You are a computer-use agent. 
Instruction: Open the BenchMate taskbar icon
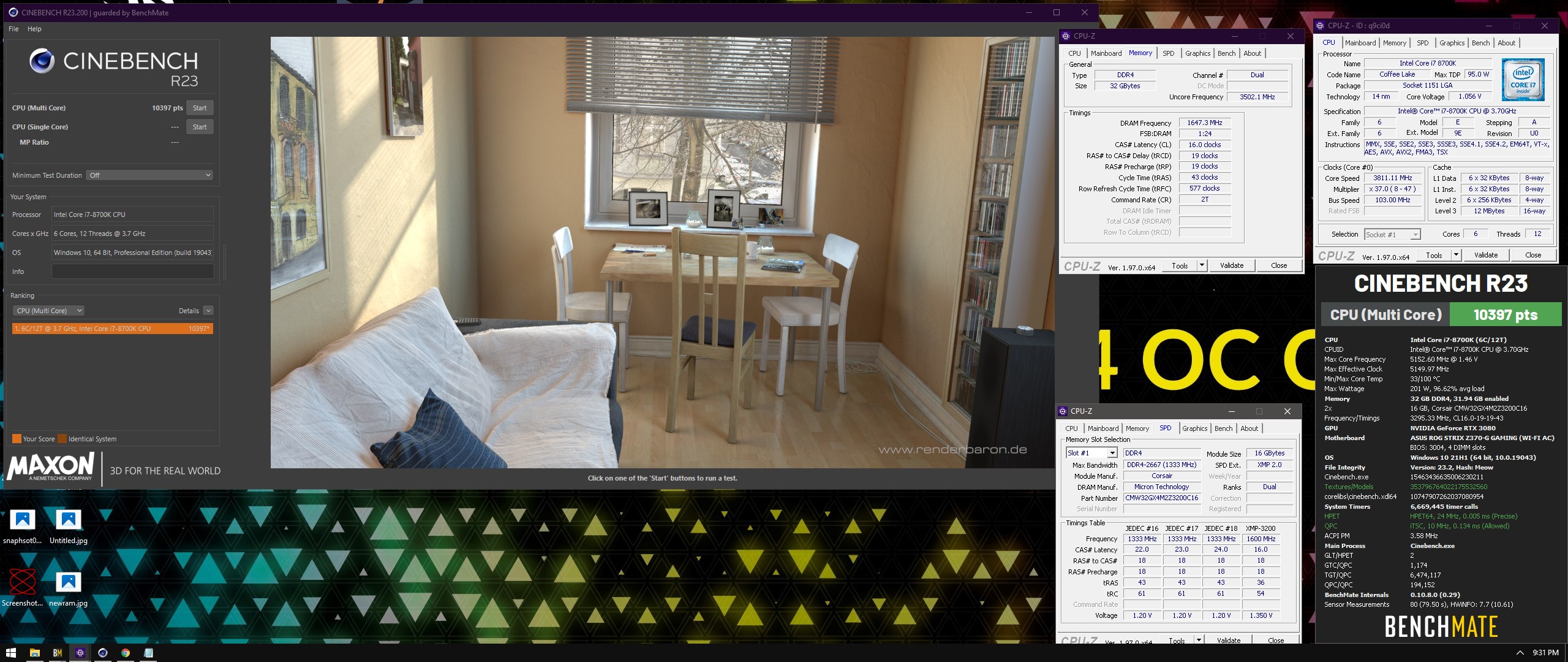pyautogui.click(x=58, y=653)
